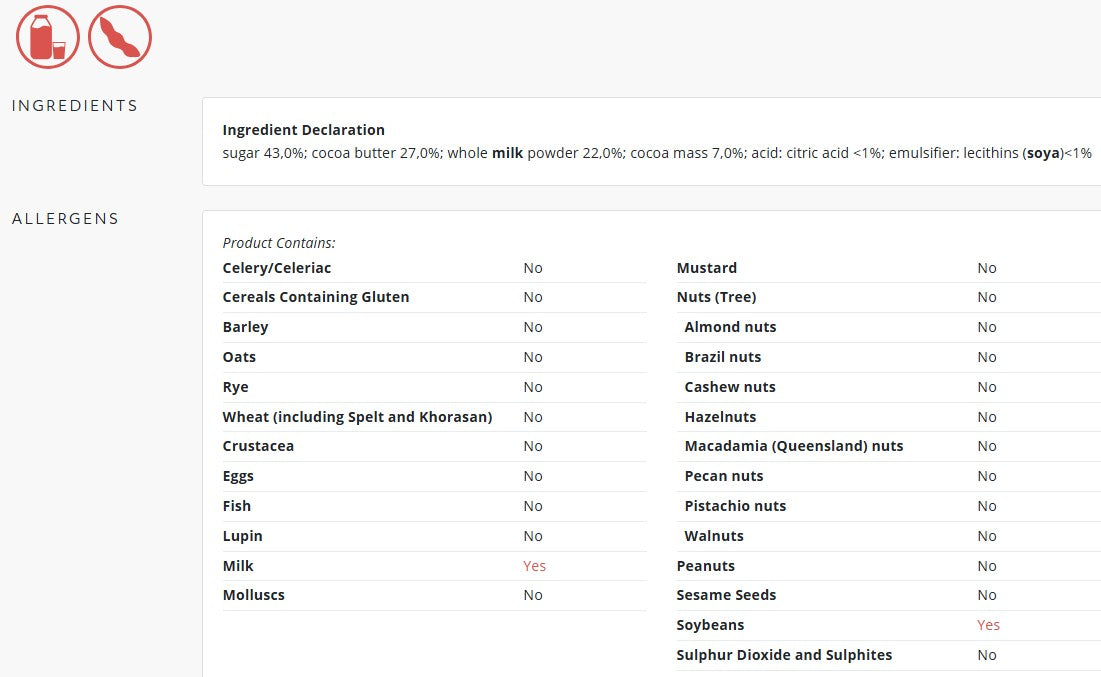
Task: Click the milk allergen bottle icon
Action: [47, 37]
